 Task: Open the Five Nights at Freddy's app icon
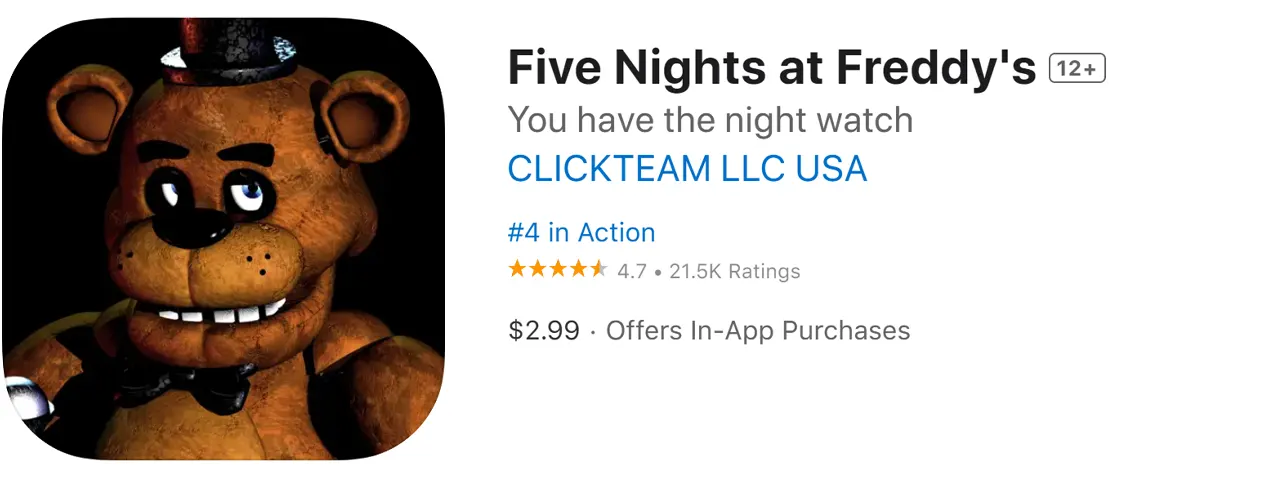point(223,238)
